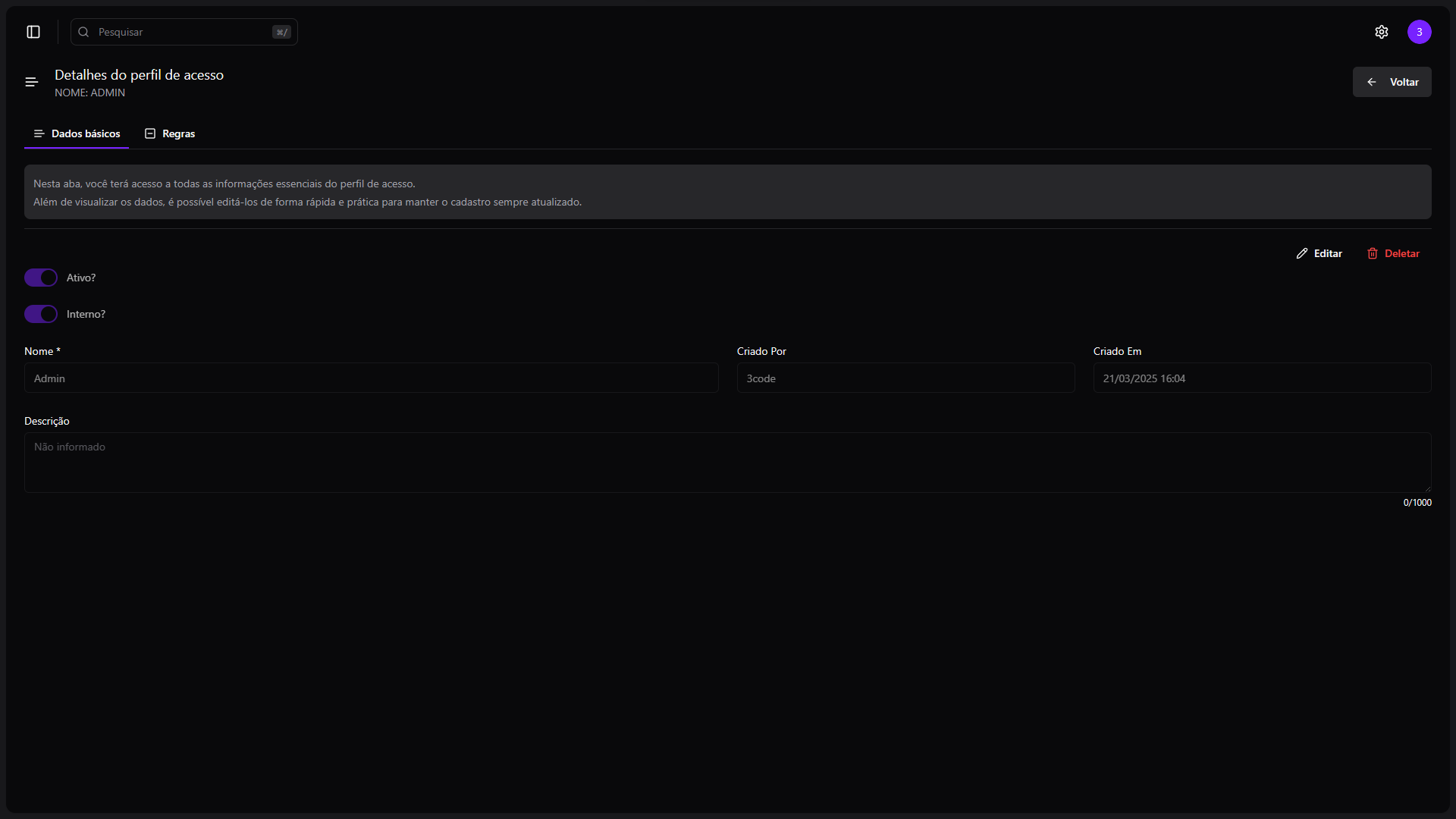Click inside the Descrição textarea
The image size is (1456, 819).
coord(727,463)
